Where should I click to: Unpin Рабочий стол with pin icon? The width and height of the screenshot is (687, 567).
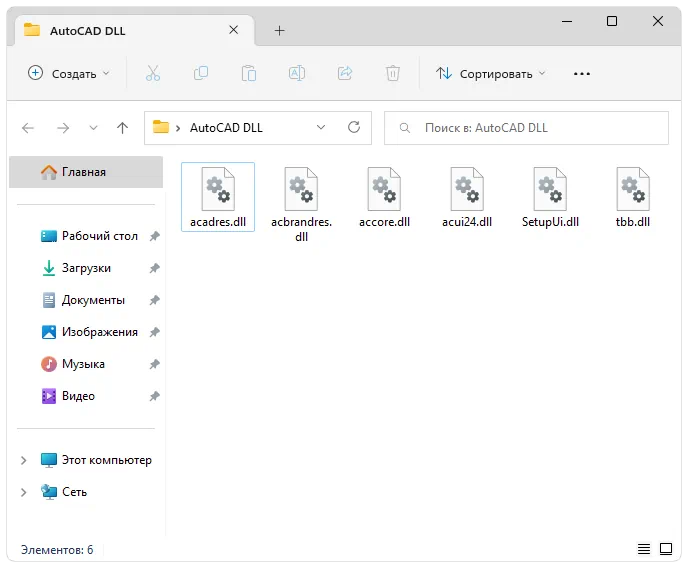tap(154, 236)
